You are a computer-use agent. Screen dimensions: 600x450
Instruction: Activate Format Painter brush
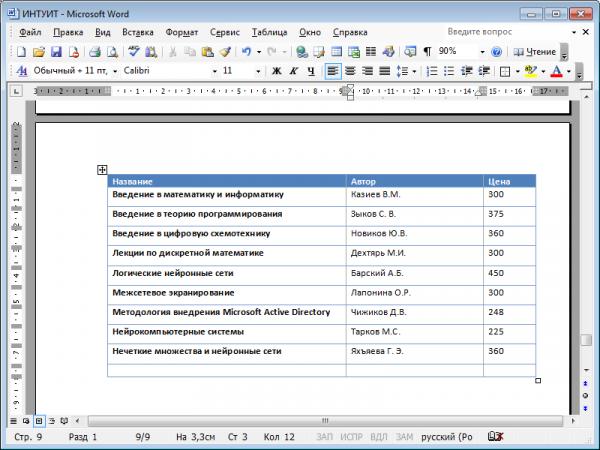225,52
